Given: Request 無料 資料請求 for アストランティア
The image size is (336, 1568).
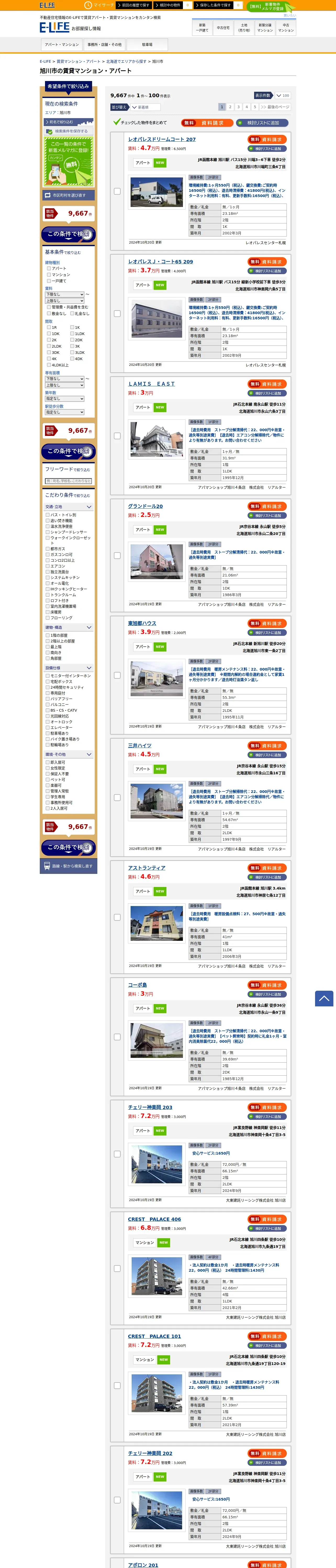Looking at the screenshot, I should click(x=268, y=868).
